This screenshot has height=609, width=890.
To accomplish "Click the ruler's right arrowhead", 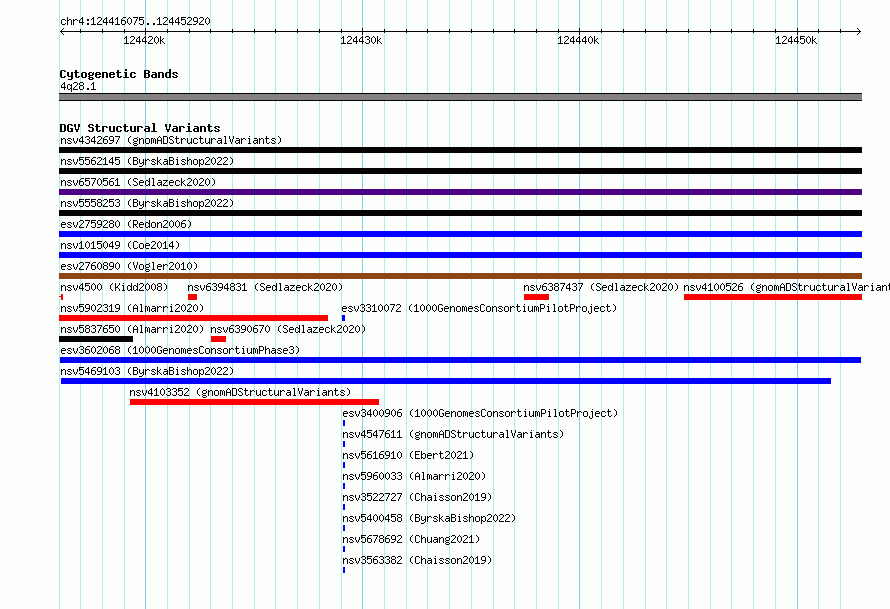I will tap(859, 32).
